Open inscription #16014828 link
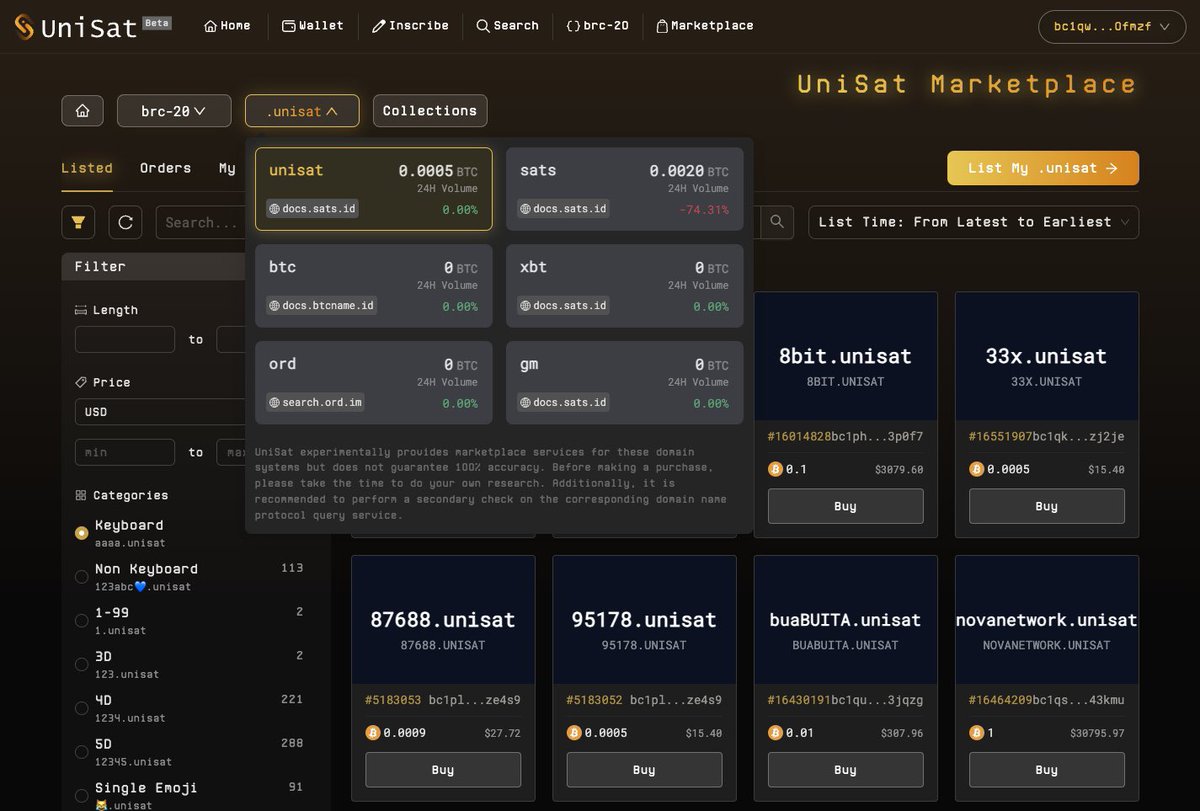Screen dimensions: 1200x811 coord(798,436)
